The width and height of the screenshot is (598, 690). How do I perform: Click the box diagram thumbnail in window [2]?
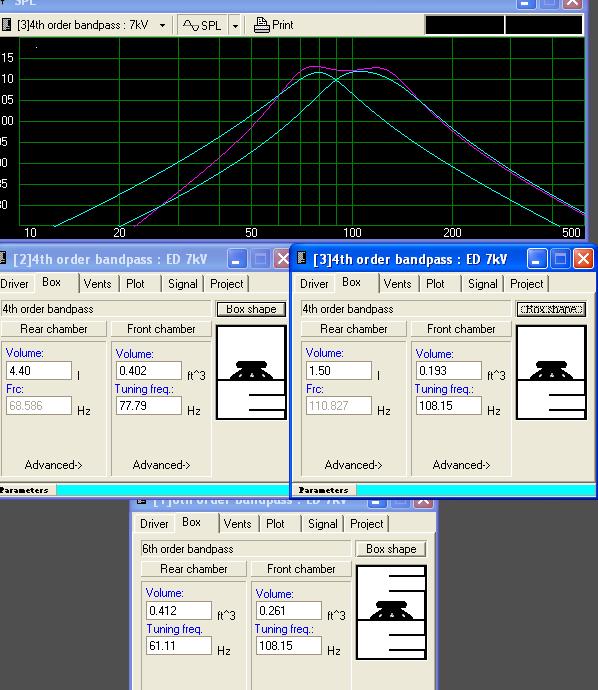[251, 372]
